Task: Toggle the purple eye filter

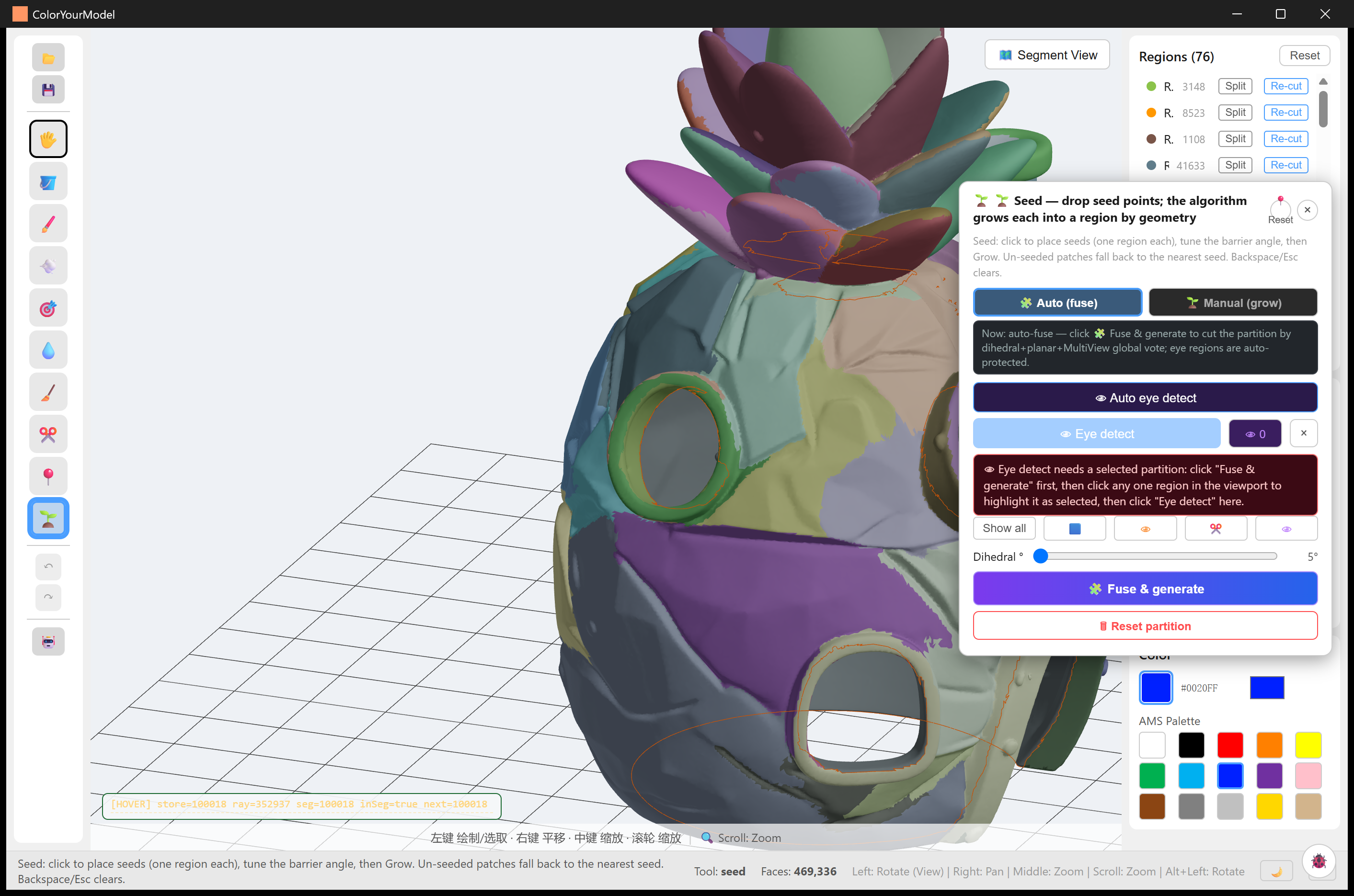Action: pos(1286,529)
